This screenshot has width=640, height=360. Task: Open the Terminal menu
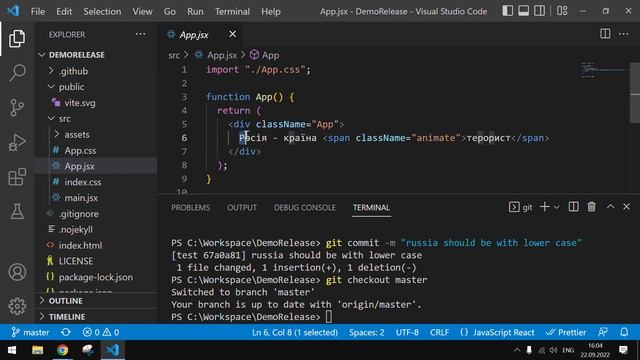click(x=232, y=11)
